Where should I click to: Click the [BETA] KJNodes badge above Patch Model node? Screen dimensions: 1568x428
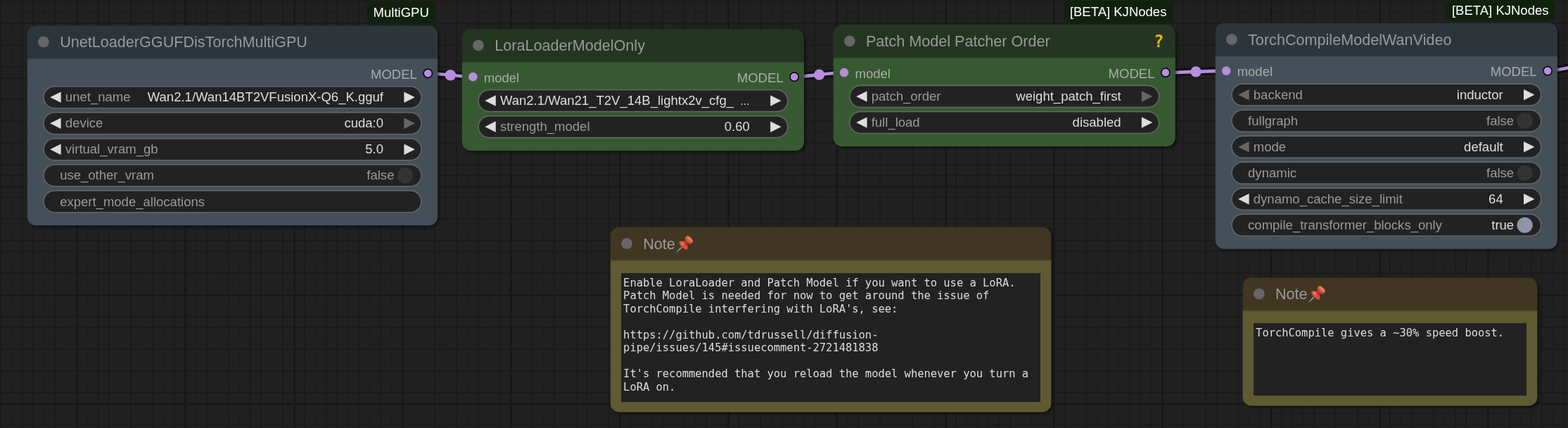1118,12
